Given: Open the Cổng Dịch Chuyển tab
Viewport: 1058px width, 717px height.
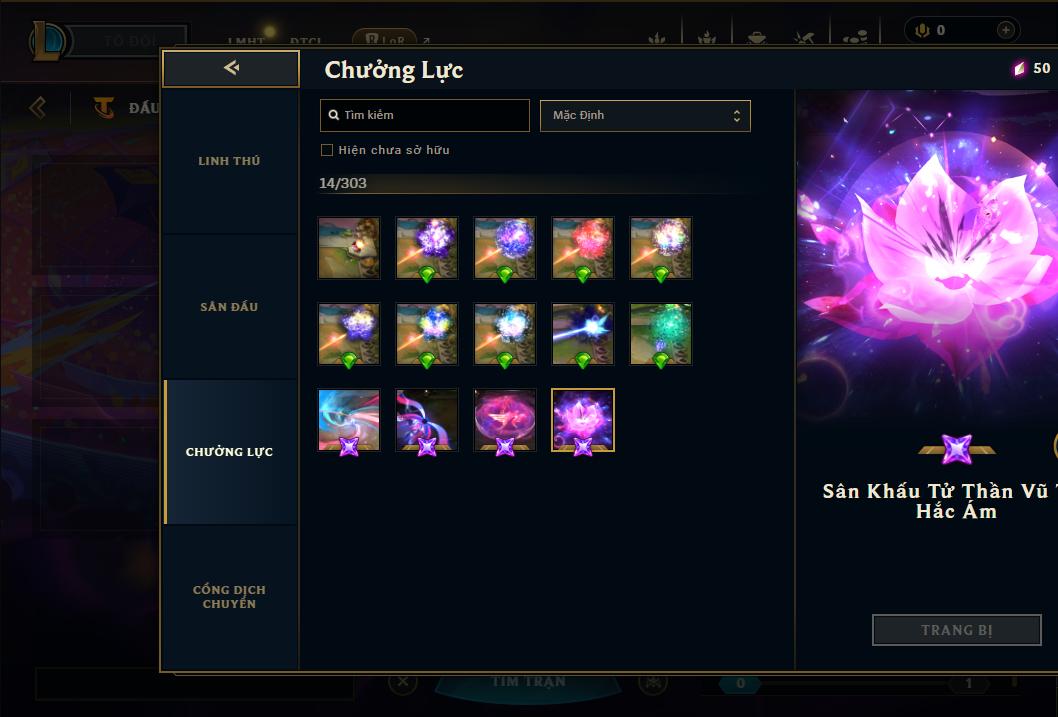Looking at the screenshot, I should (x=229, y=597).
